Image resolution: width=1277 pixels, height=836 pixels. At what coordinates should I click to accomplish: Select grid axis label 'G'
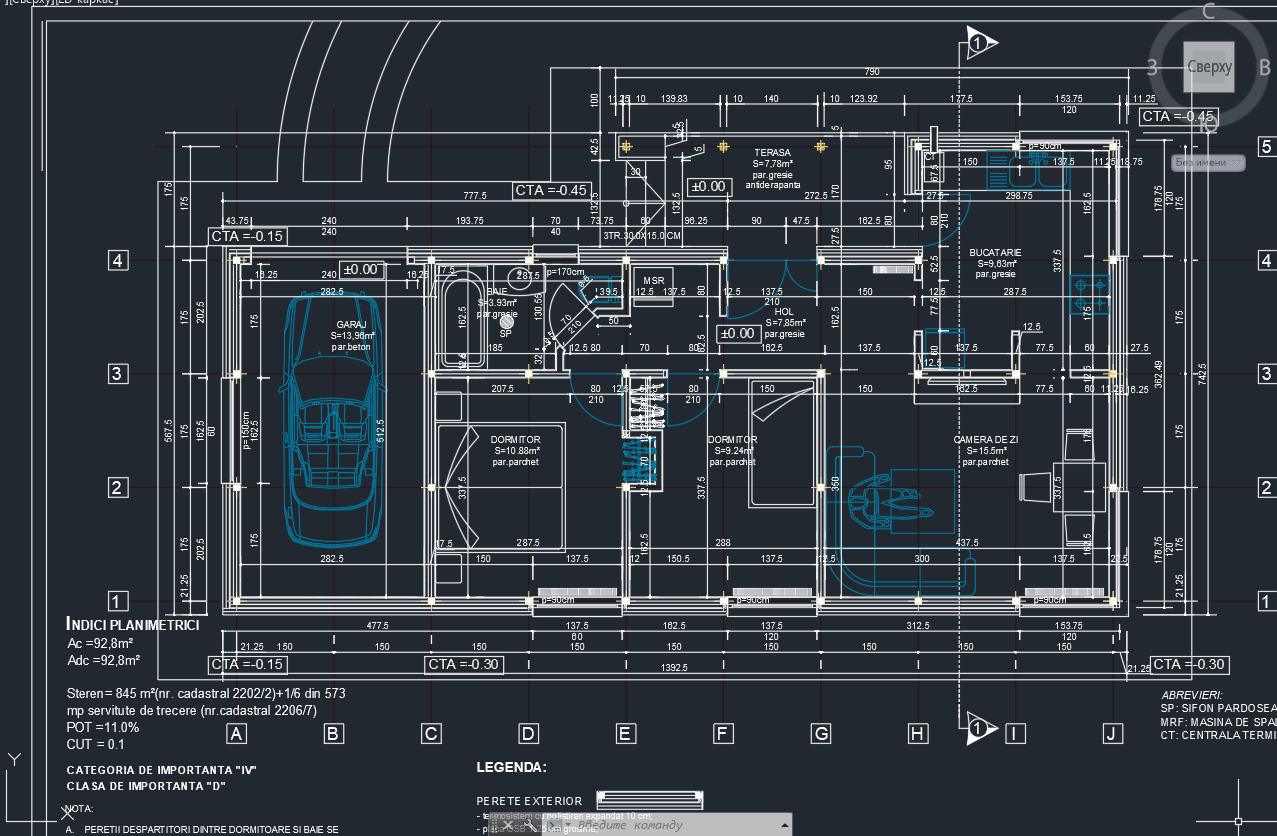click(821, 734)
